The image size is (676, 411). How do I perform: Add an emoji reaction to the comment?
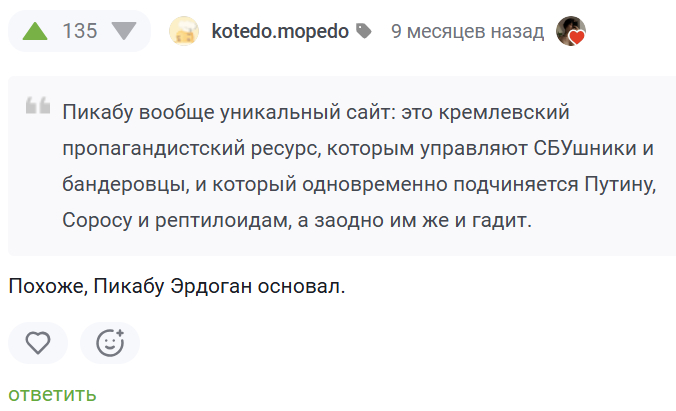click(x=110, y=343)
